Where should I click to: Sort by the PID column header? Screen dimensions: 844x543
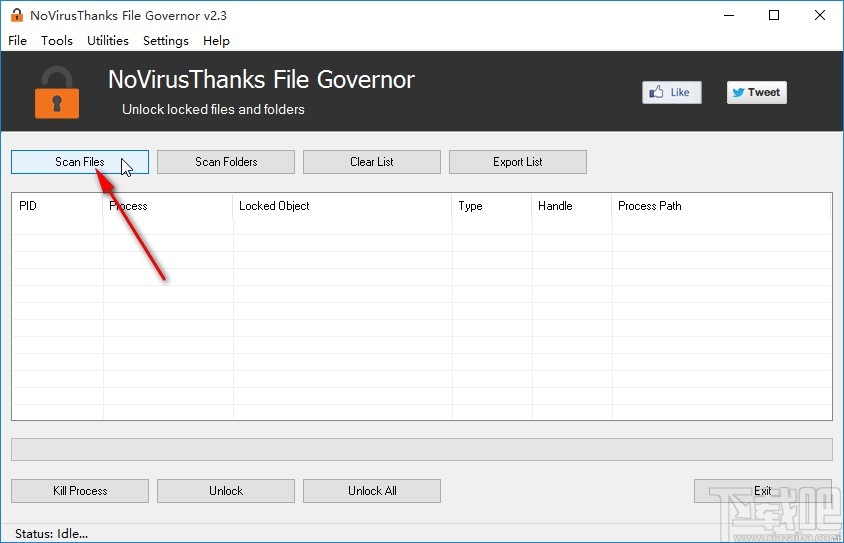(x=57, y=206)
